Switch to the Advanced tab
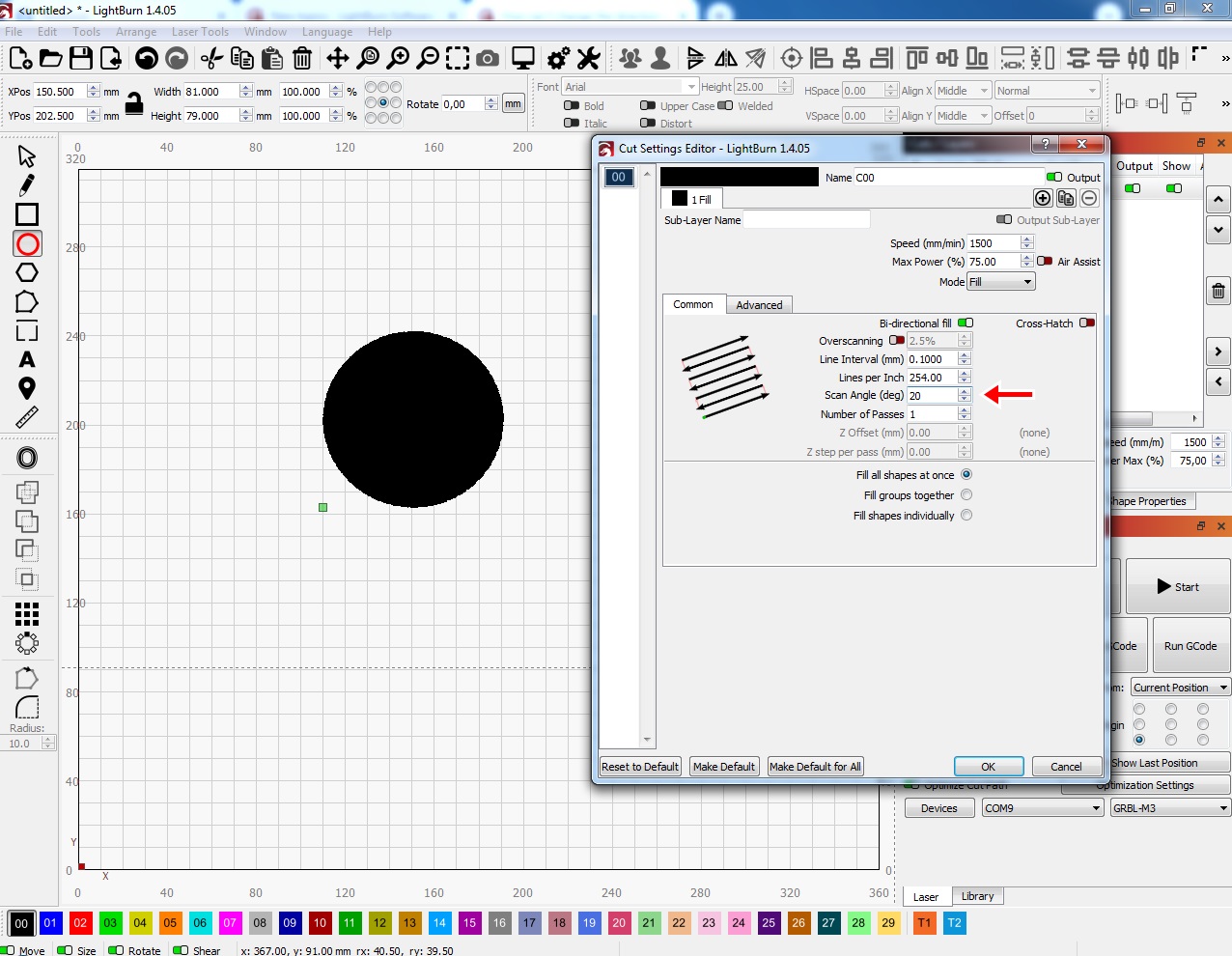The width and height of the screenshot is (1232, 956). tap(759, 305)
